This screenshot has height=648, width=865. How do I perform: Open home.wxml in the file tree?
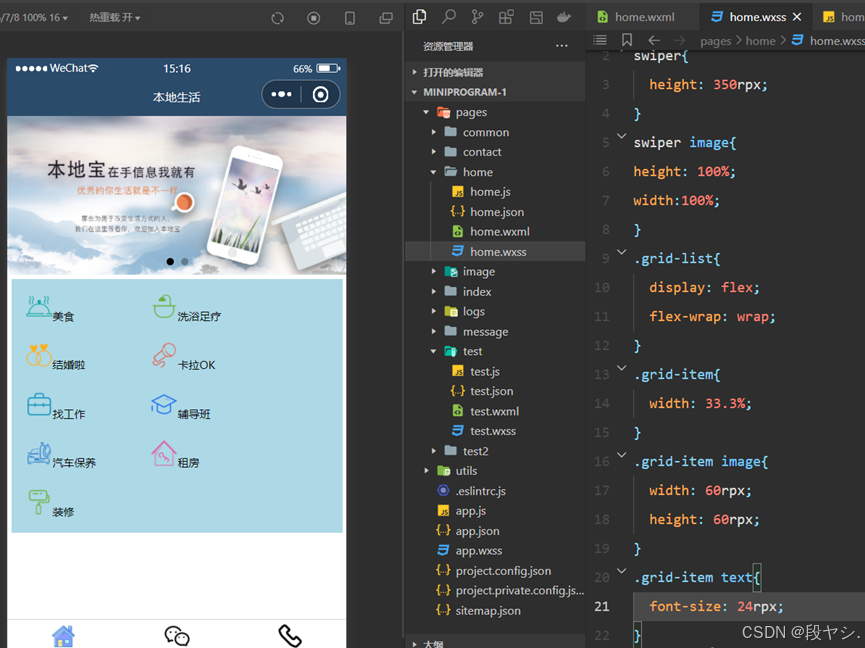click(x=500, y=232)
